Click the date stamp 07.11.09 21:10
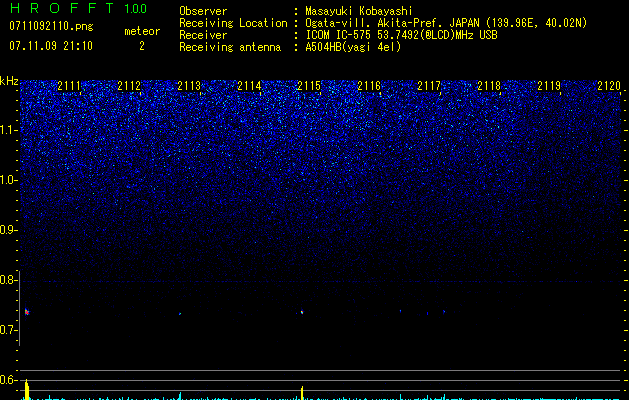 51,46
